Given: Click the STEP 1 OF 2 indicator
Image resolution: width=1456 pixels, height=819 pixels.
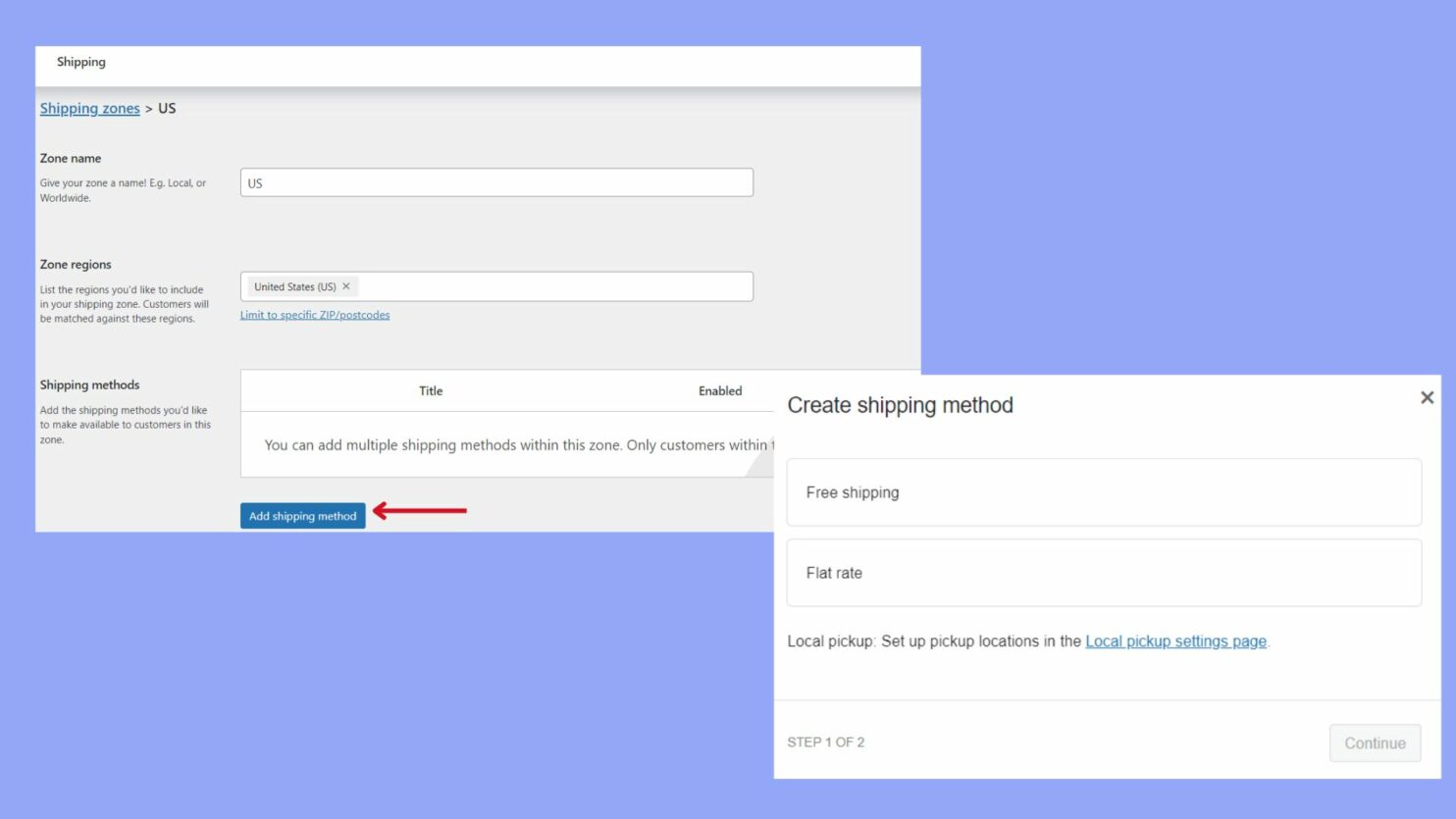Looking at the screenshot, I should tap(825, 742).
